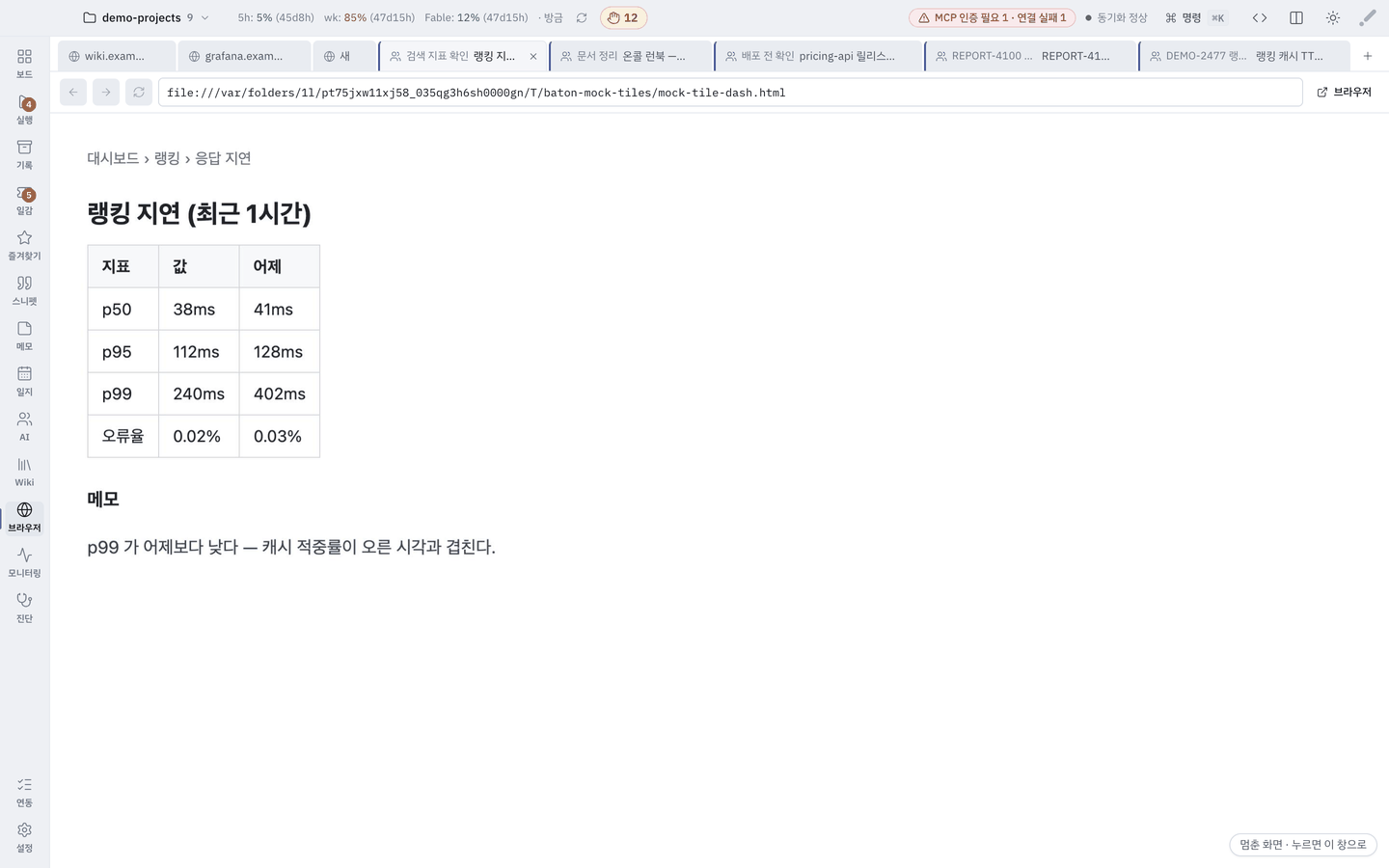The width and height of the screenshot is (1389, 868).
Task: Open page in external 브라우저 link
Action: click(1344, 93)
